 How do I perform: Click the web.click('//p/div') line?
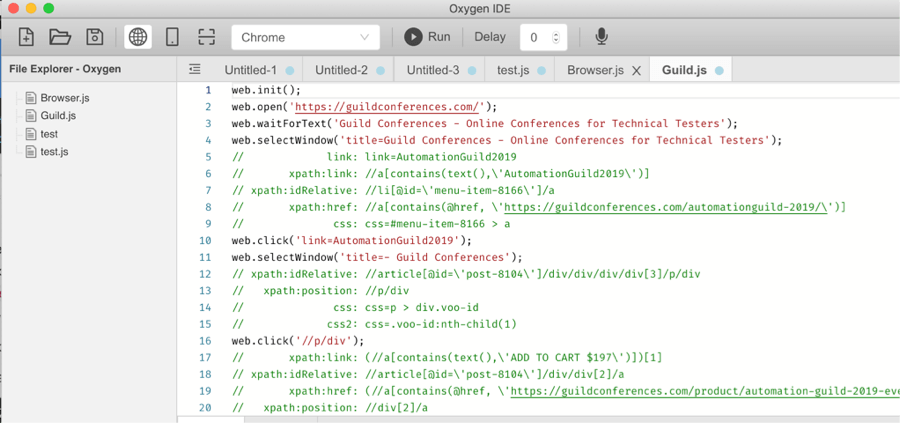tap(298, 341)
